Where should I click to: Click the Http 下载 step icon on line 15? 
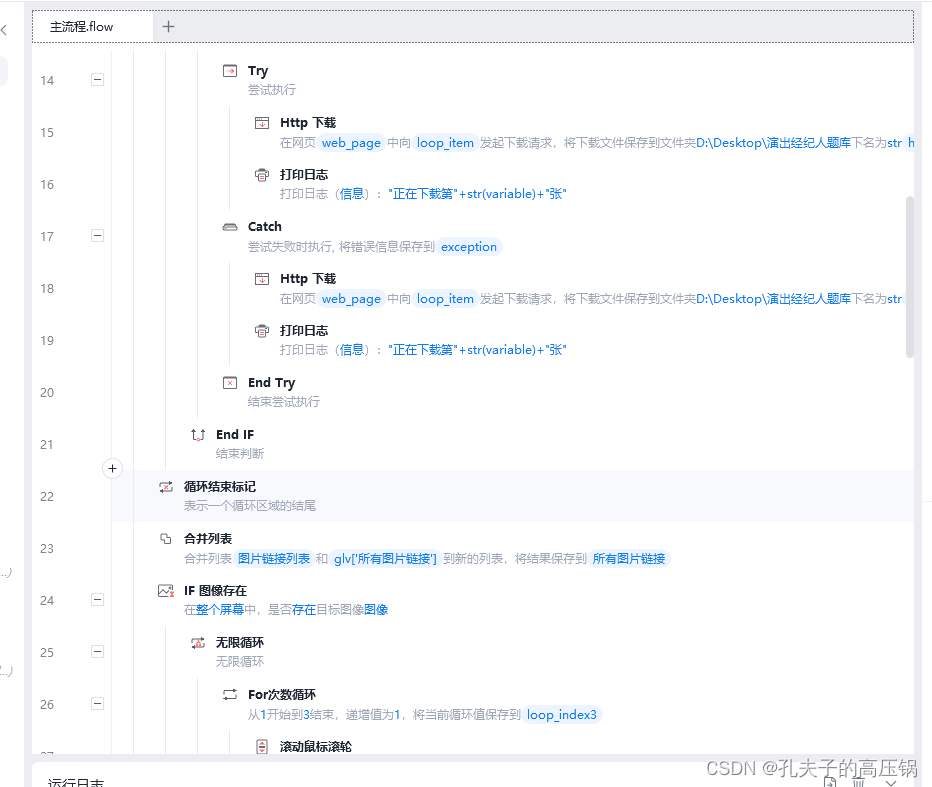pos(261,121)
